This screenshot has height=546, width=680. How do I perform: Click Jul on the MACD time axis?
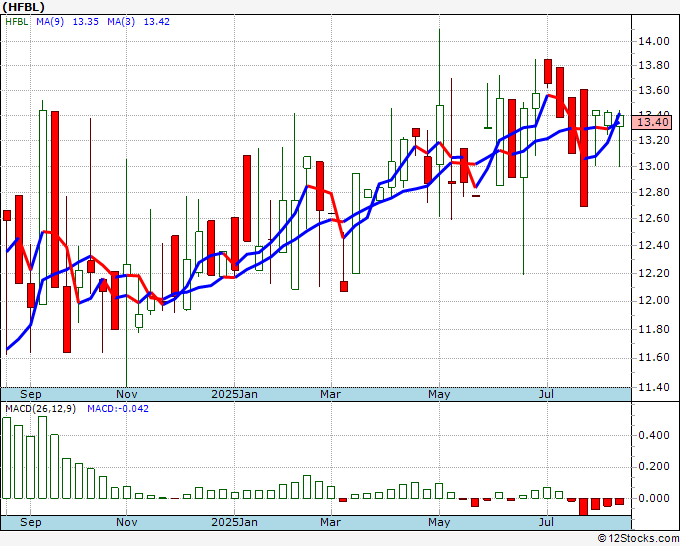[546, 522]
